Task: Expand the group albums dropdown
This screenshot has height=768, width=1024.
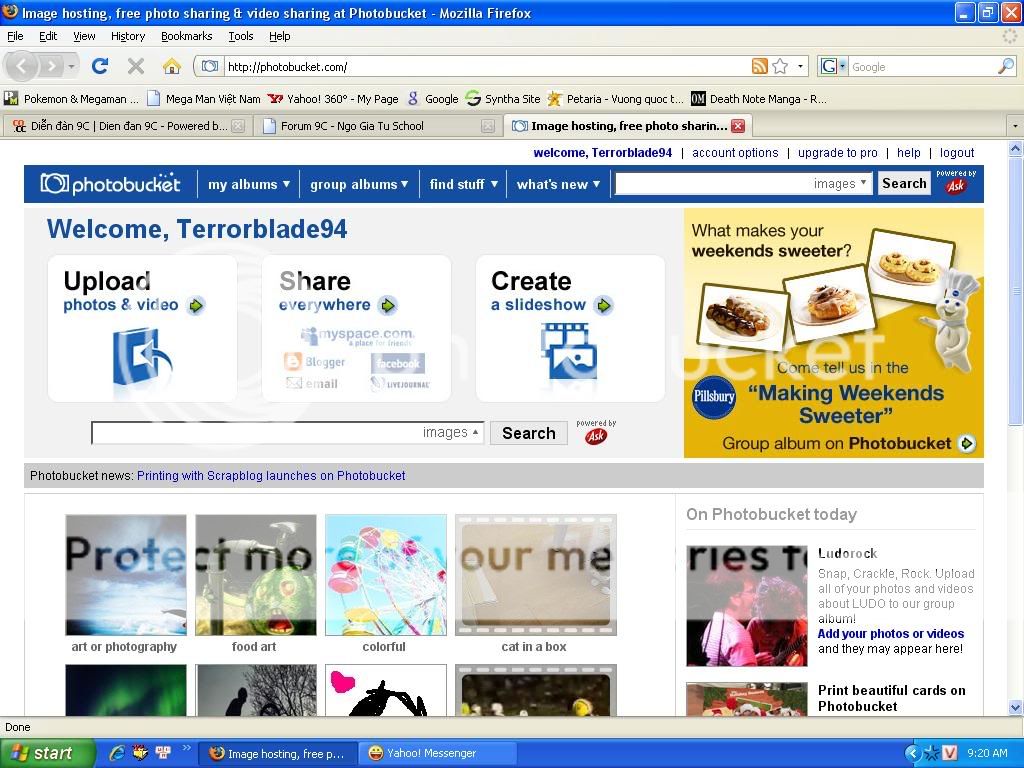Action: pyautogui.click(x=359, y=184)
